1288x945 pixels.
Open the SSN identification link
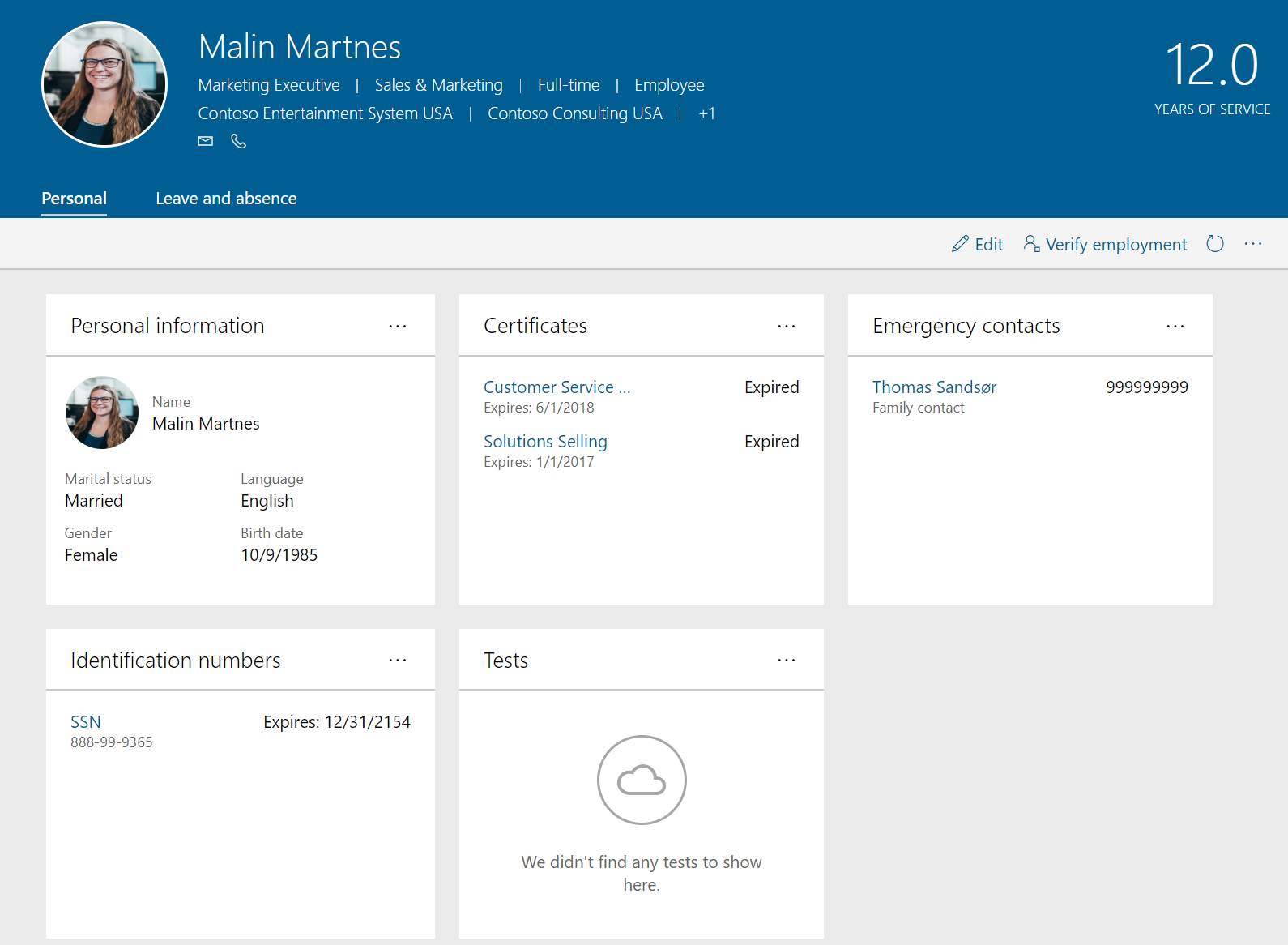tap(86, 722)
